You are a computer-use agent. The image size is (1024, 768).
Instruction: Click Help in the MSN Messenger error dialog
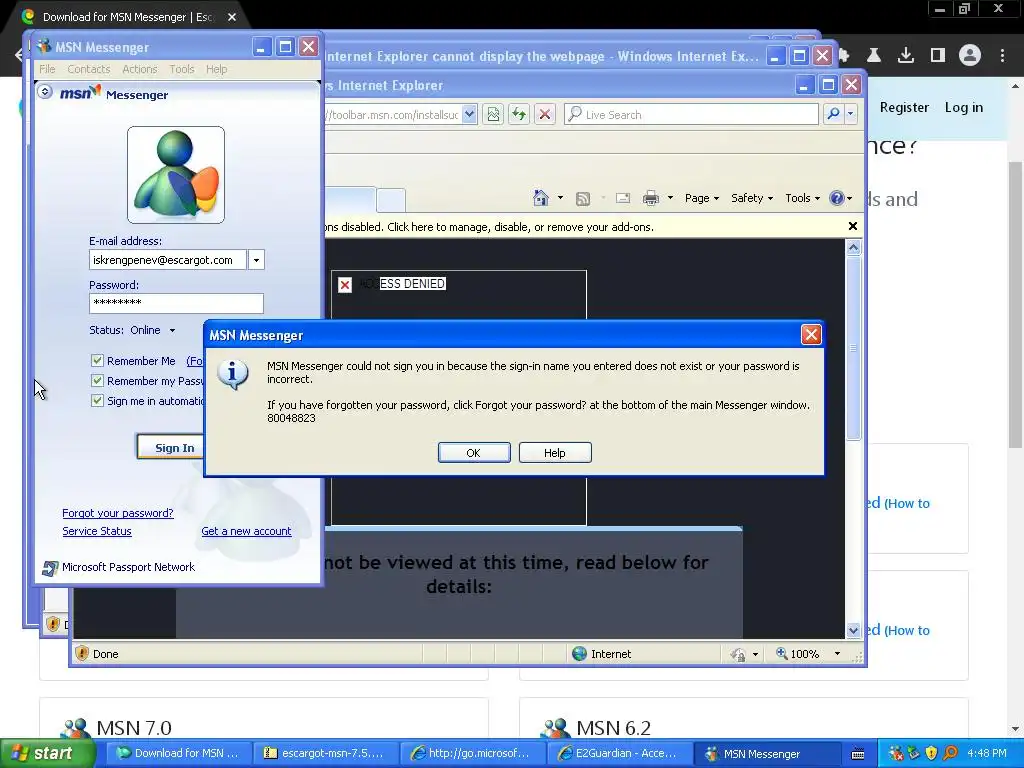[x=555, y=453]
